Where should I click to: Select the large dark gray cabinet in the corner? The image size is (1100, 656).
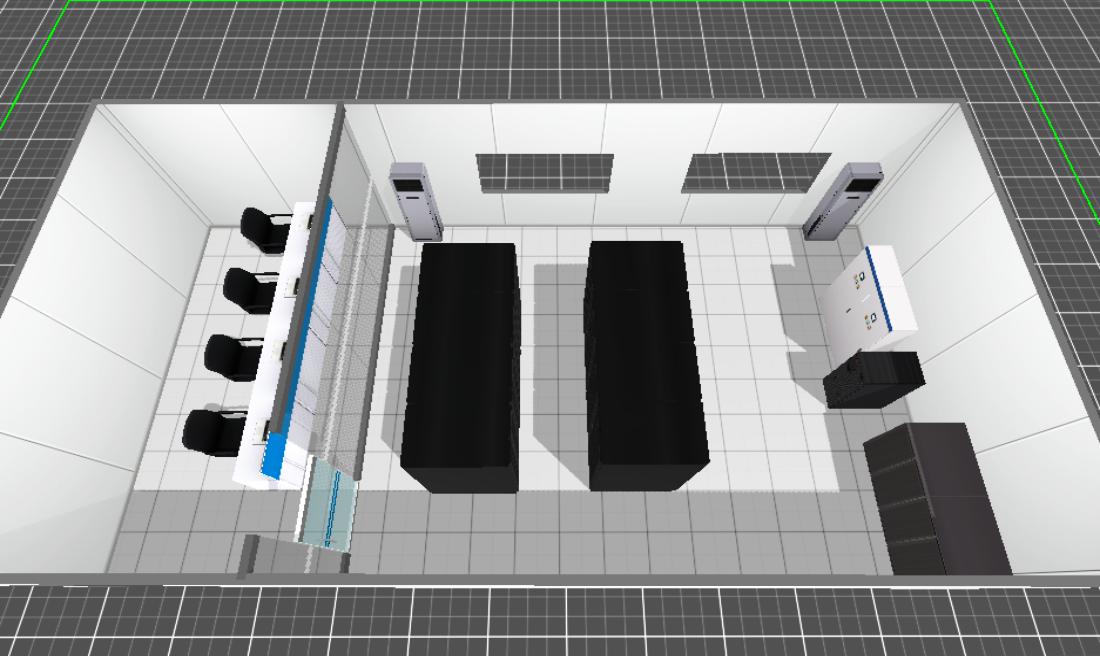(x=934, y=498)
